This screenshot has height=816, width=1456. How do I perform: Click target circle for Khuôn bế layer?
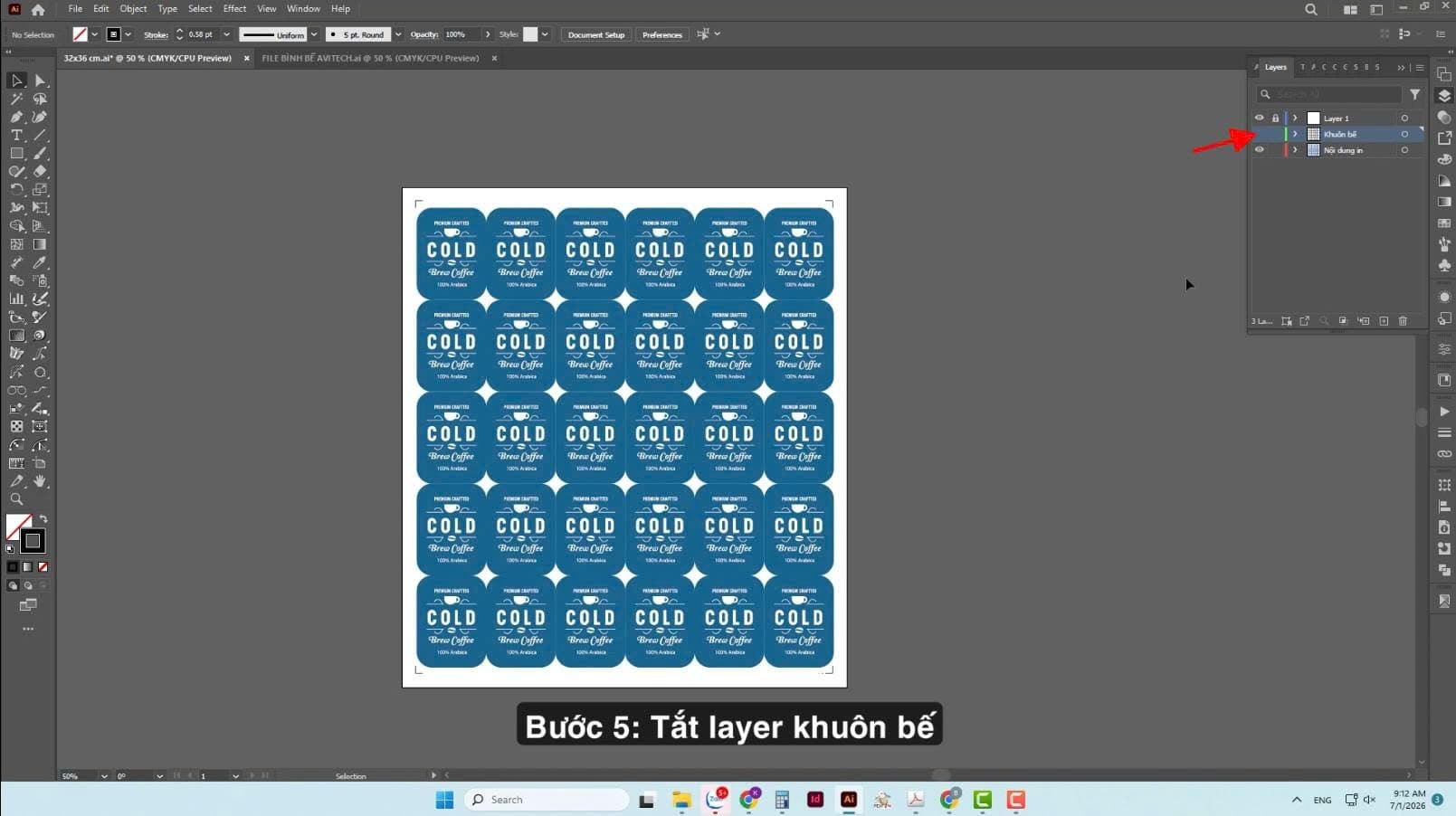1404,134
